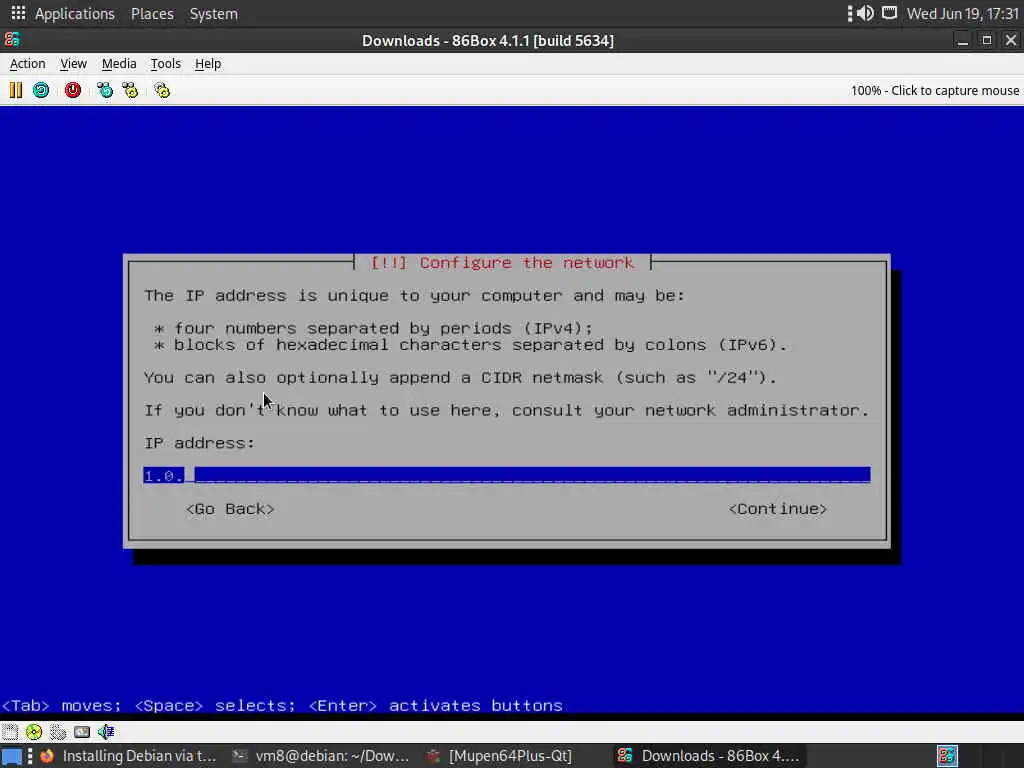Click the sound status bar icon
1024x768 pixels.
106,731
